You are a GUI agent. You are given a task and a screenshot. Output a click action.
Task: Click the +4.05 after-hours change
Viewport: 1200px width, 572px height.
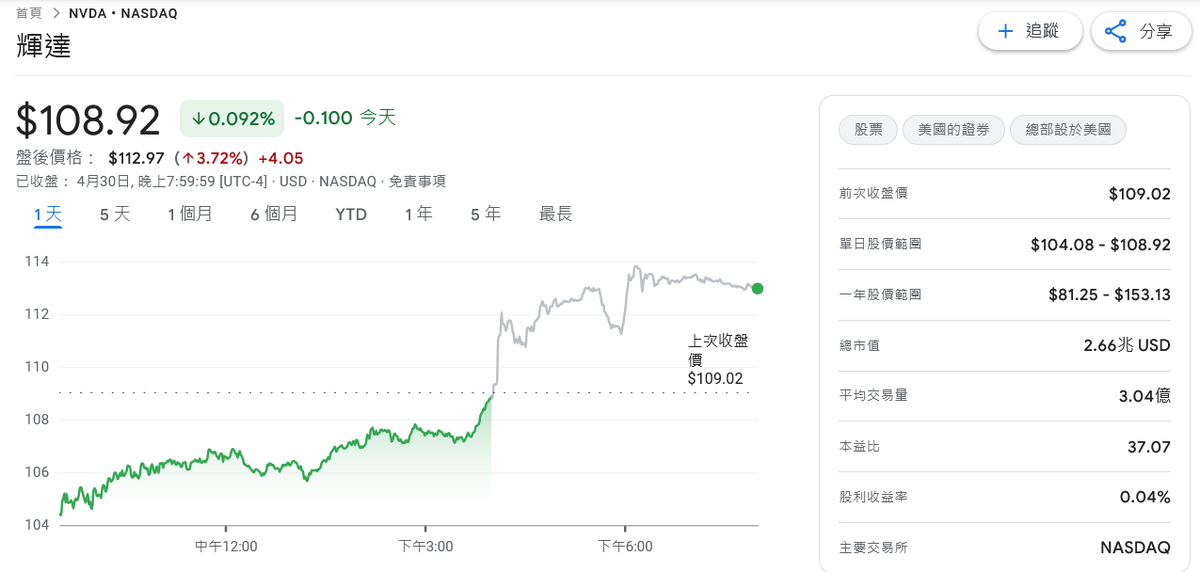click(281, 158)
